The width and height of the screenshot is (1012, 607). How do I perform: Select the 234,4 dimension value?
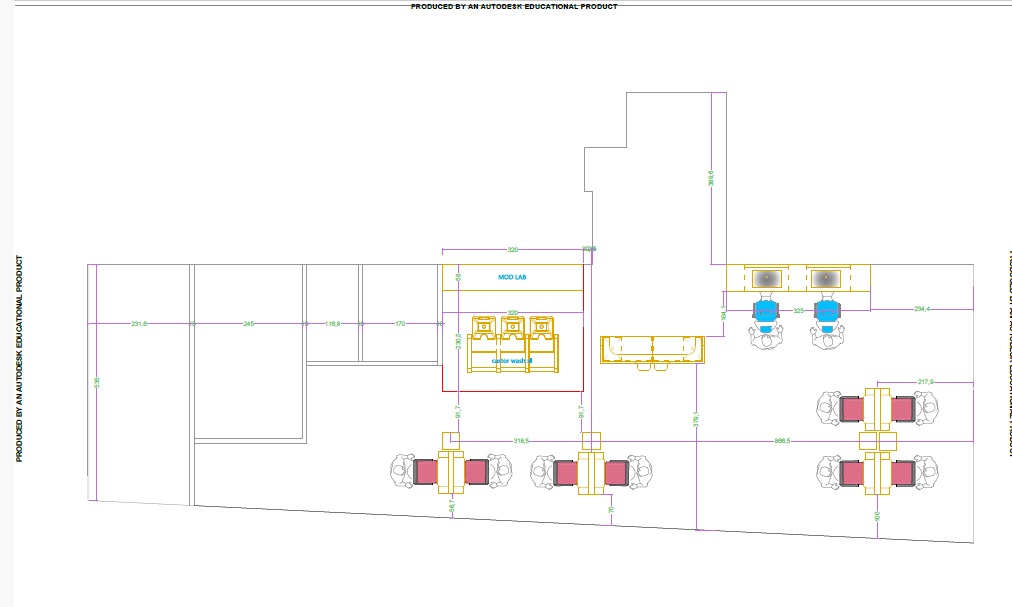[x=922, y=309]
